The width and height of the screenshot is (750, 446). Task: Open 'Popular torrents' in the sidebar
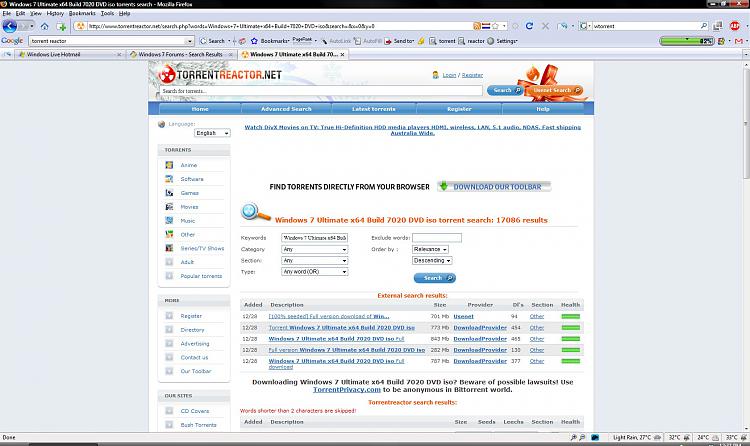(x=201, y=276)
